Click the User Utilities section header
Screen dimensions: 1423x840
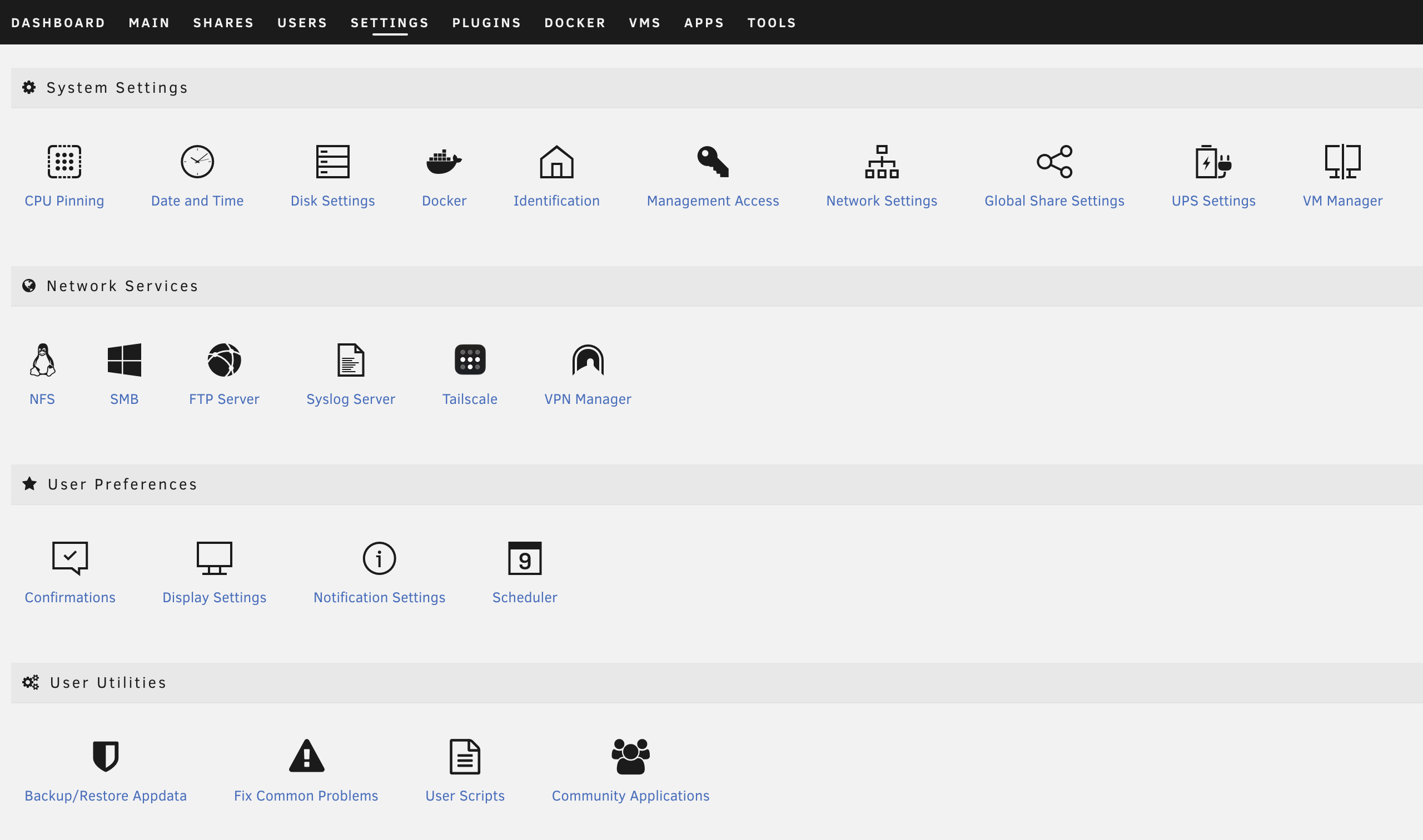(108, 683)
